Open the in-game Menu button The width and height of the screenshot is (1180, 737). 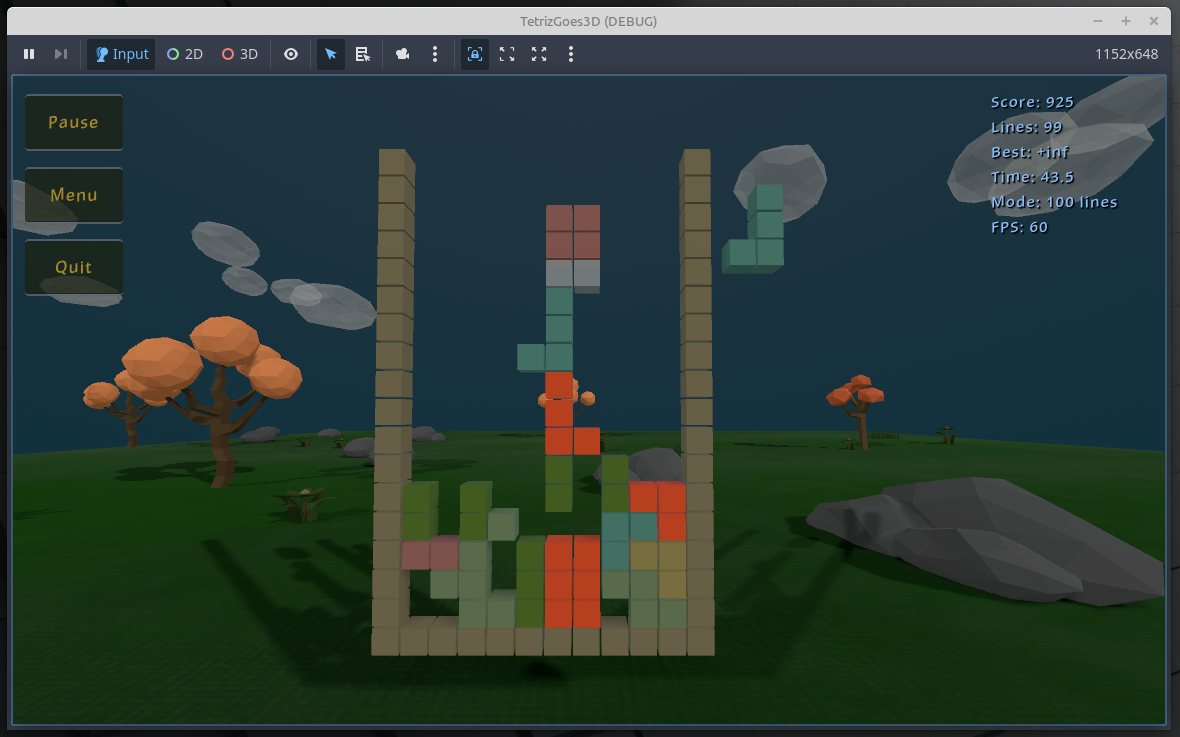(74, 195)
